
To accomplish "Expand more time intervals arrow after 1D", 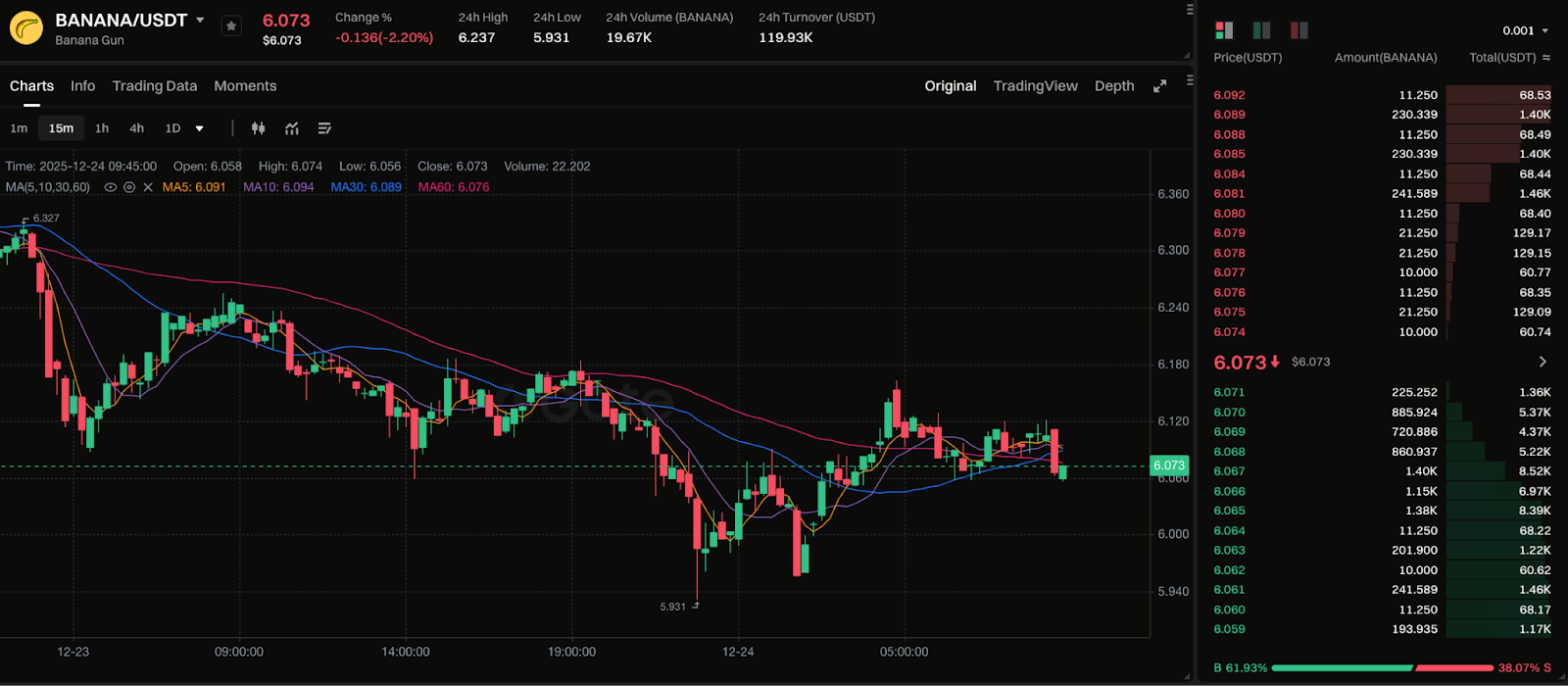I will (200, 128).
